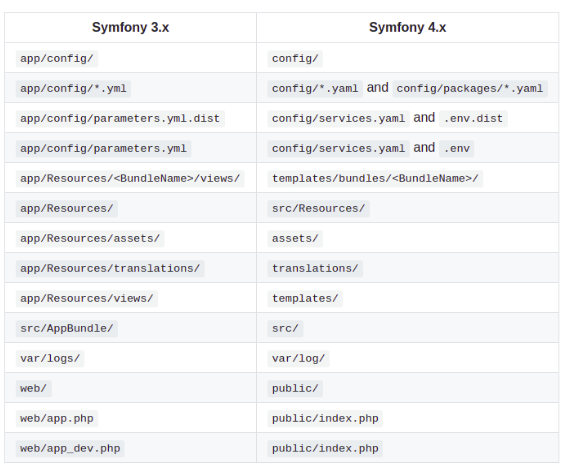This screenshot has width=566, height=475.
Task: Click 'public/index.php' in the app_dev.php row
Action: 325,448
